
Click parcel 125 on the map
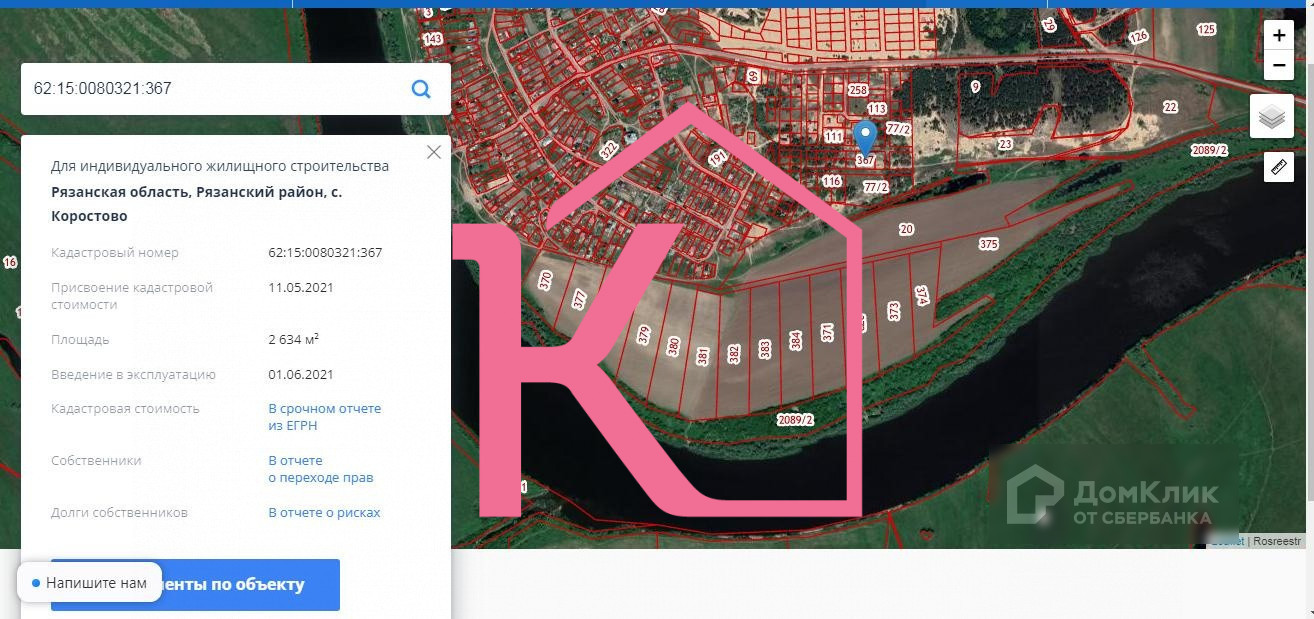click(1206, 29)
